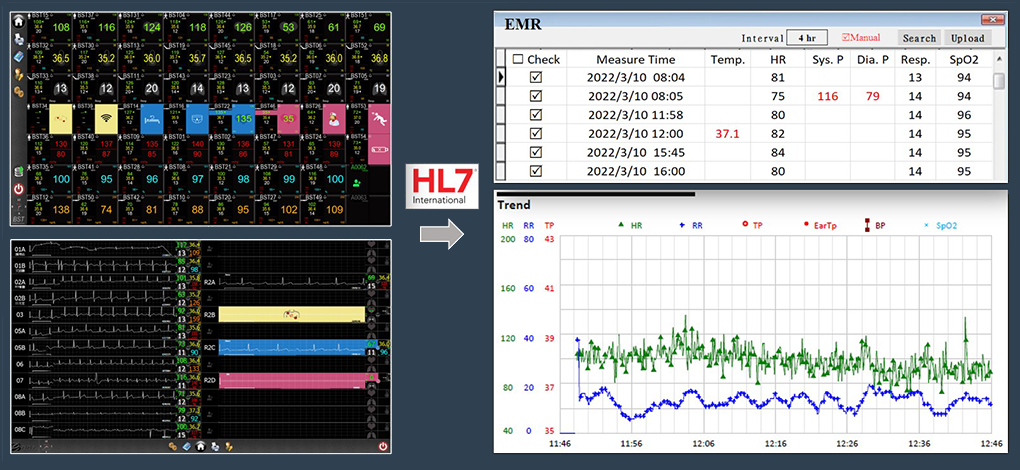The width and height of the screenshot is (1020, 470).
Task: Click the red power icon in the upper monitor sidebar
Action: click(x=19, y=189)
